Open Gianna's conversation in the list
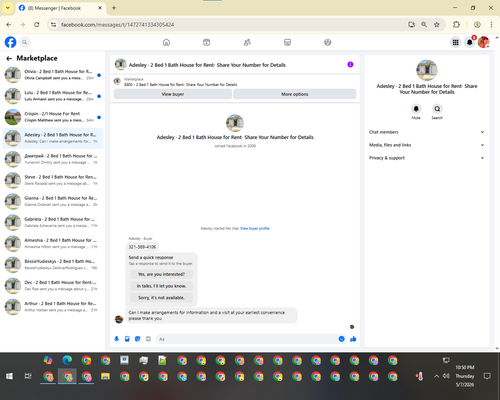 [x=53, y=201]
